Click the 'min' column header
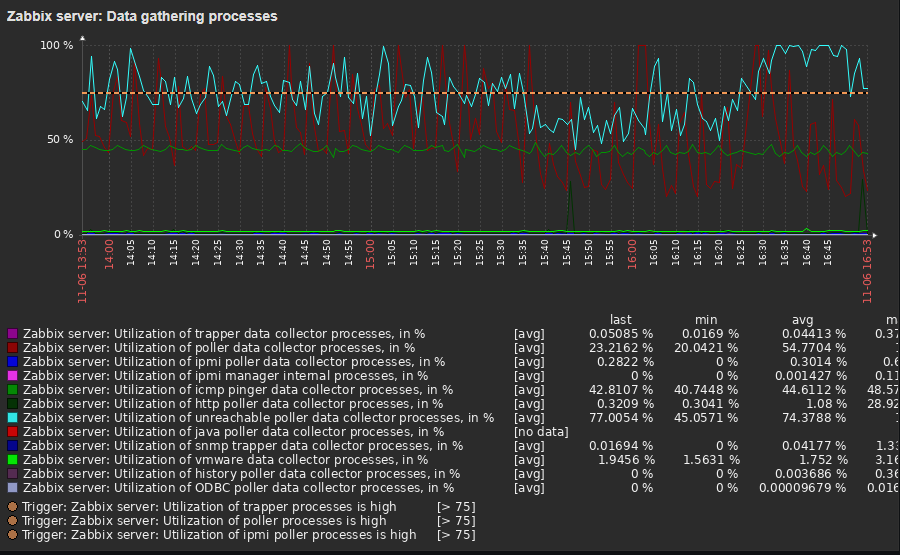 point(706,320)
